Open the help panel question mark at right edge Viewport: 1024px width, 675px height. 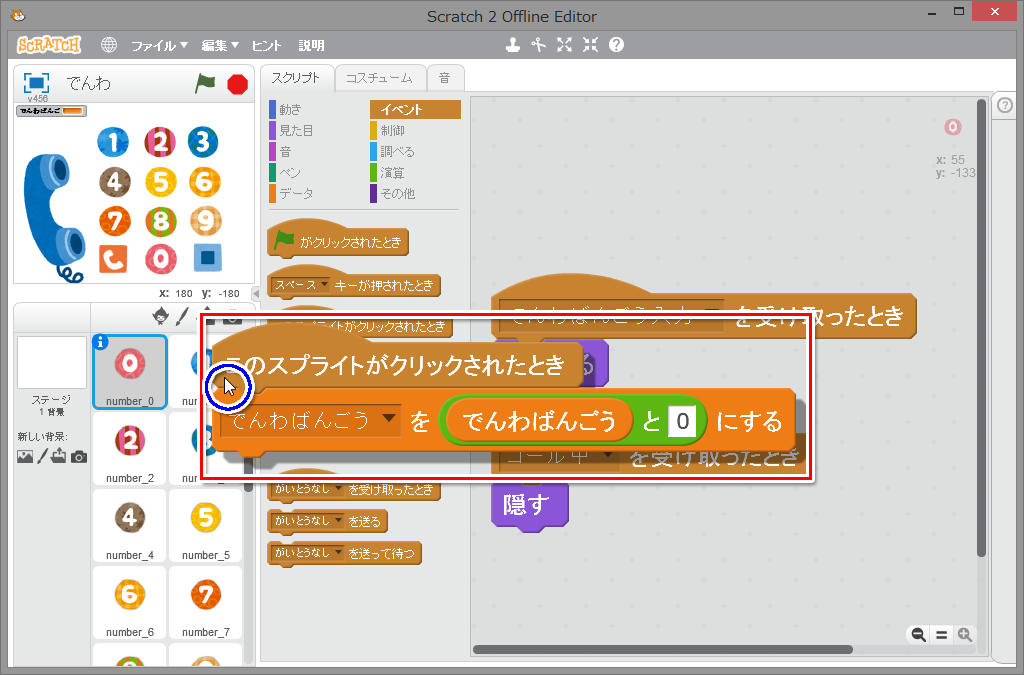(x=1005, y=105)
